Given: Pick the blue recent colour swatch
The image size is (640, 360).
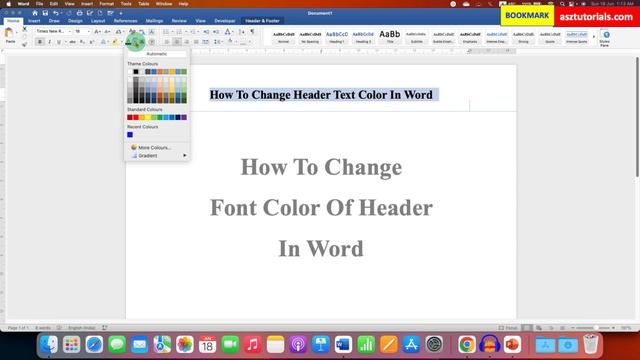Looking at the screenshot, I should point(130,135).
